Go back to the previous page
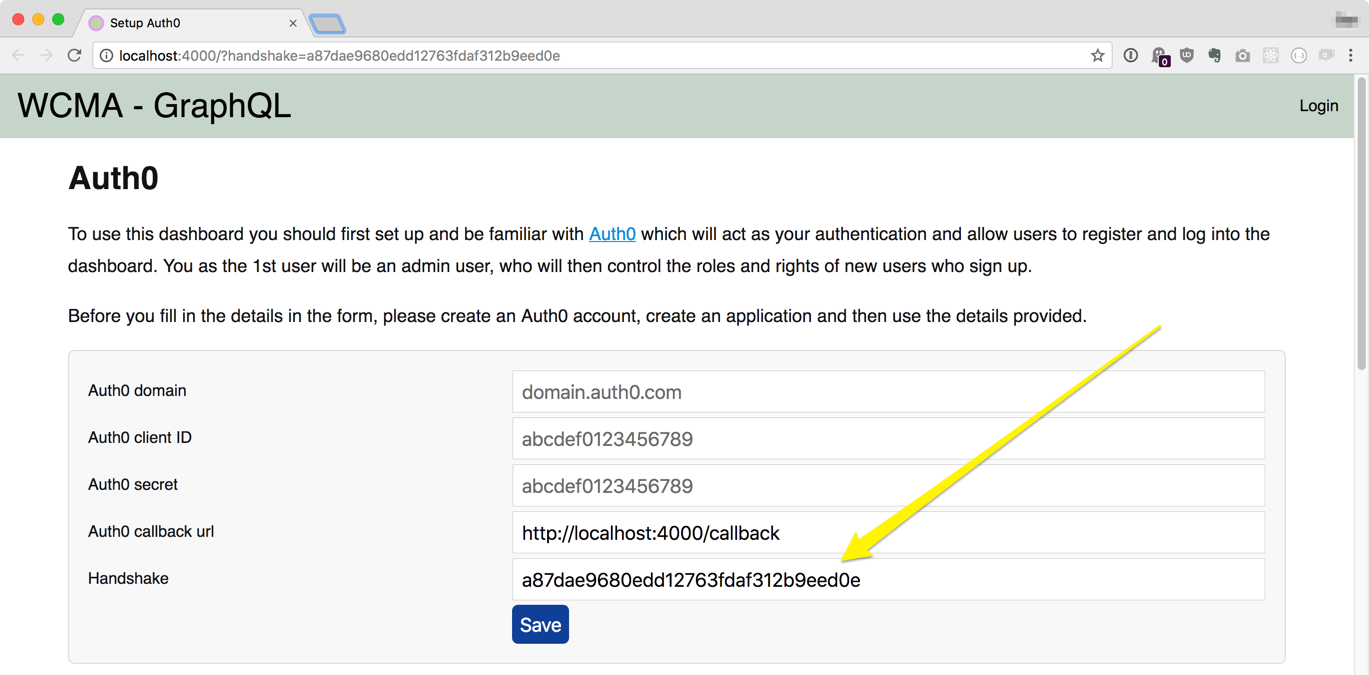This screenshot has width=1369, height=675. coord(18,56)
